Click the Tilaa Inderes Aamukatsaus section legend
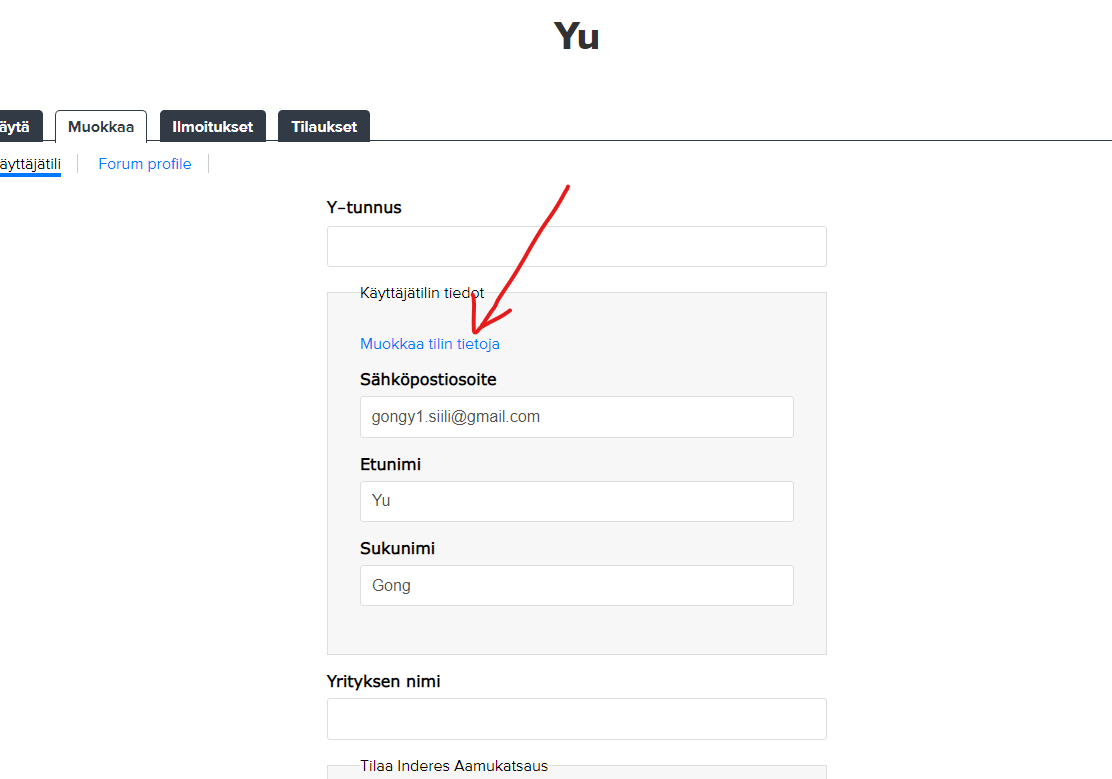The image size is (1112, 779). pyautogui.click(x=454, y=766)
